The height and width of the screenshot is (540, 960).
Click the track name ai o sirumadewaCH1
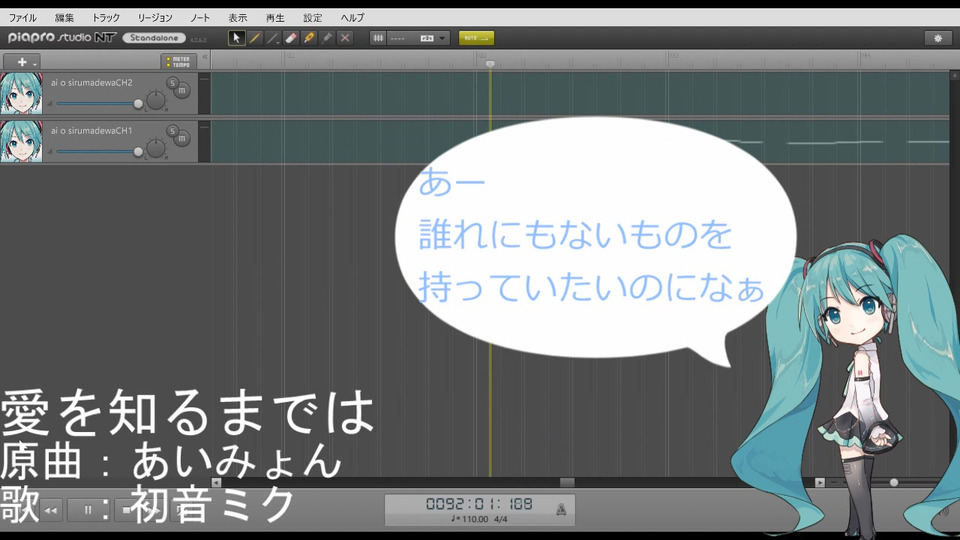coord(92,130)
